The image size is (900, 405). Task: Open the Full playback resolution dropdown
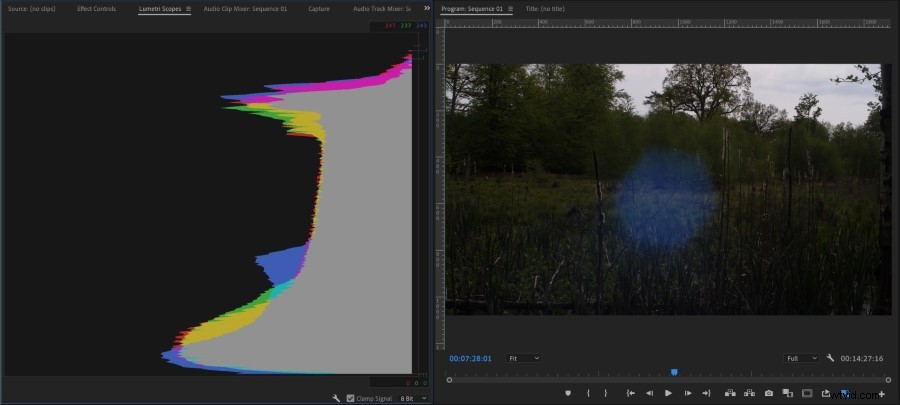(x=801, y=358)
